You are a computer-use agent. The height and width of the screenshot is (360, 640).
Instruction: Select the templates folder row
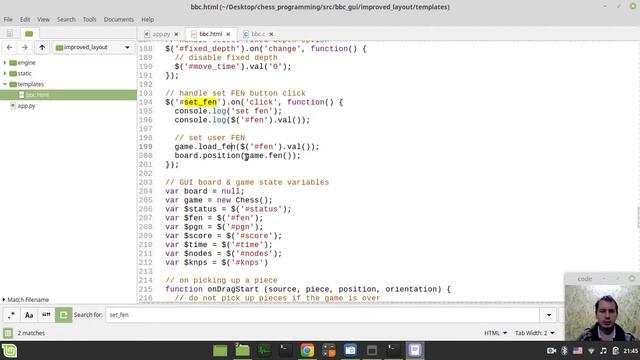click(68, 84)
